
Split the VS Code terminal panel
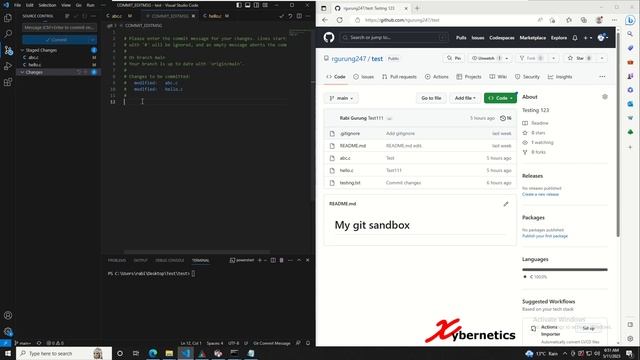273,260
